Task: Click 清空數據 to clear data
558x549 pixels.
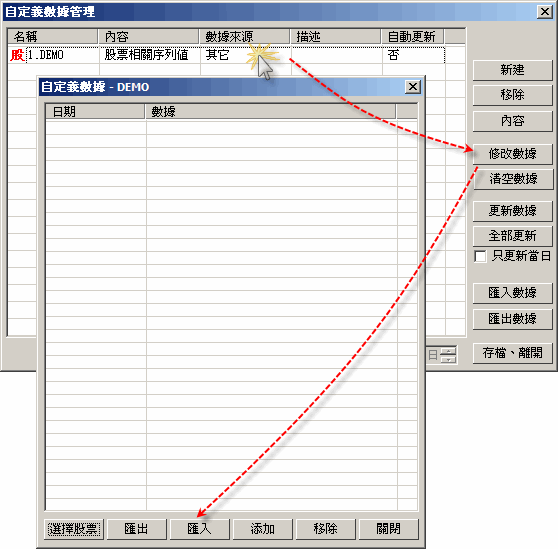Action: [512, 179]
